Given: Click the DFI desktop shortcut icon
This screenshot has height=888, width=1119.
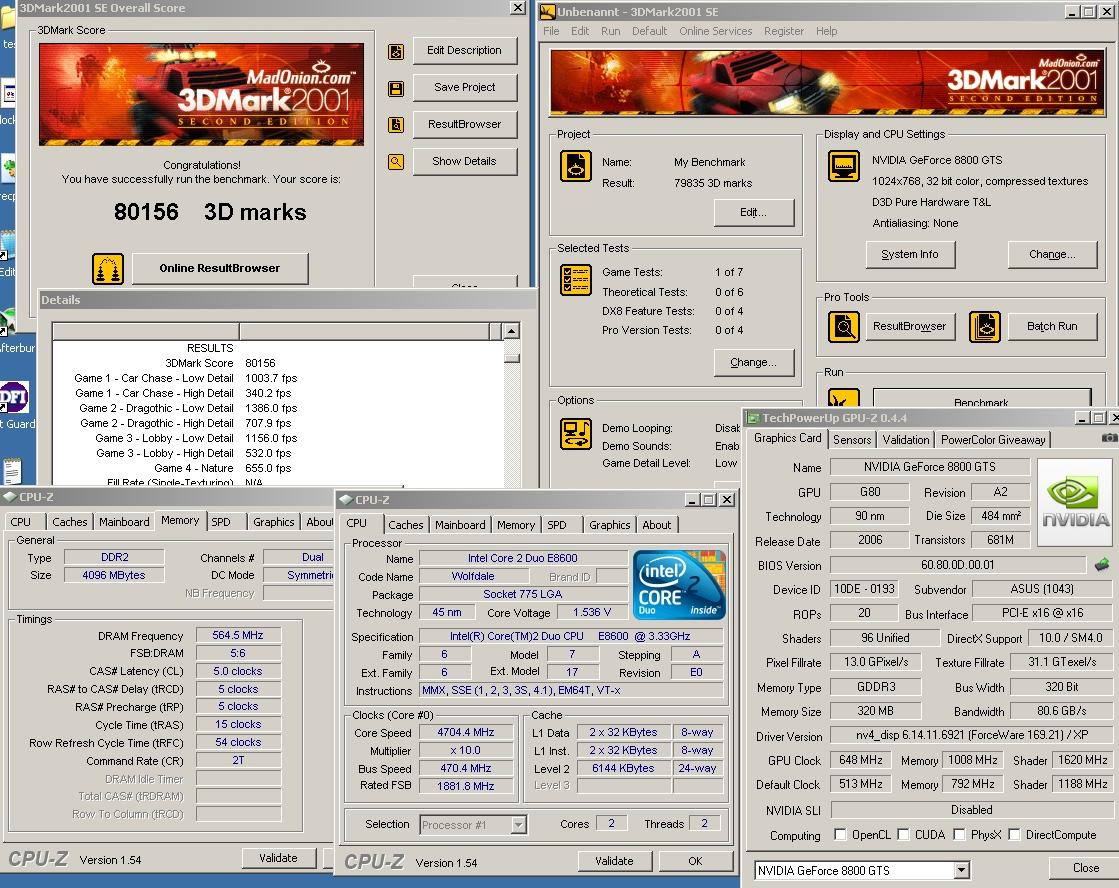Looking at the screenshot, I should (x=14, y=397).
